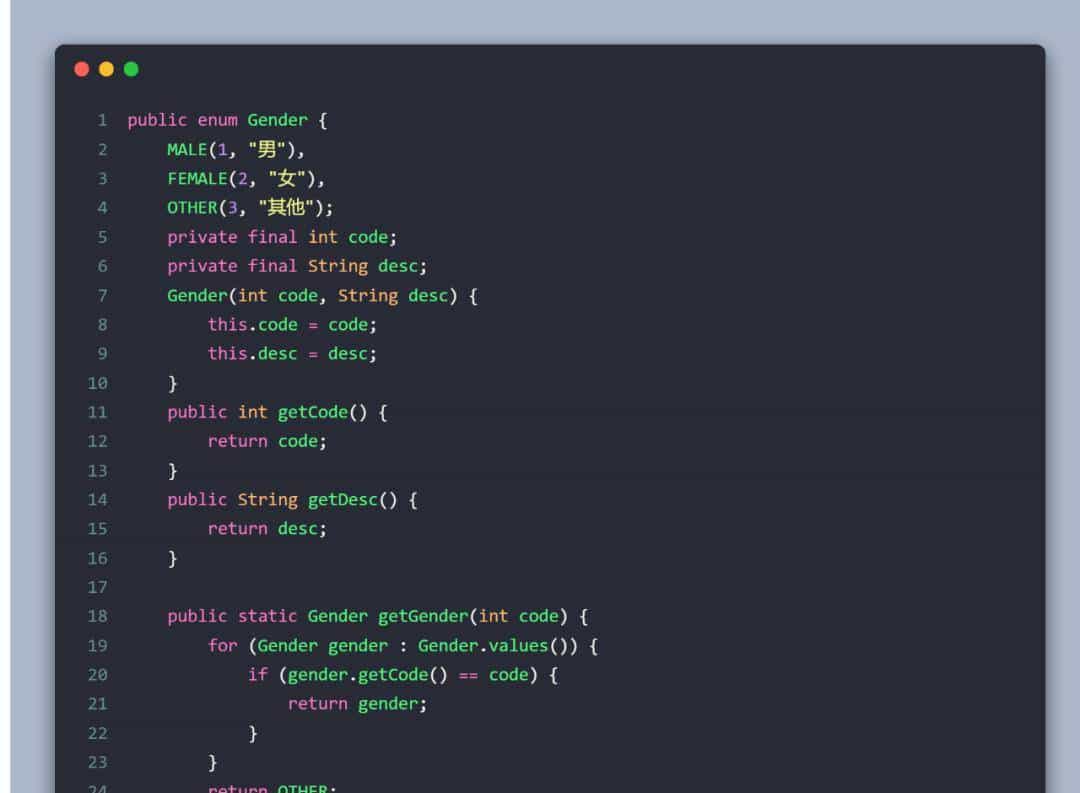Click 'return desc;' statement
This screenshot has height=793, width=1080.
(267, 528)
